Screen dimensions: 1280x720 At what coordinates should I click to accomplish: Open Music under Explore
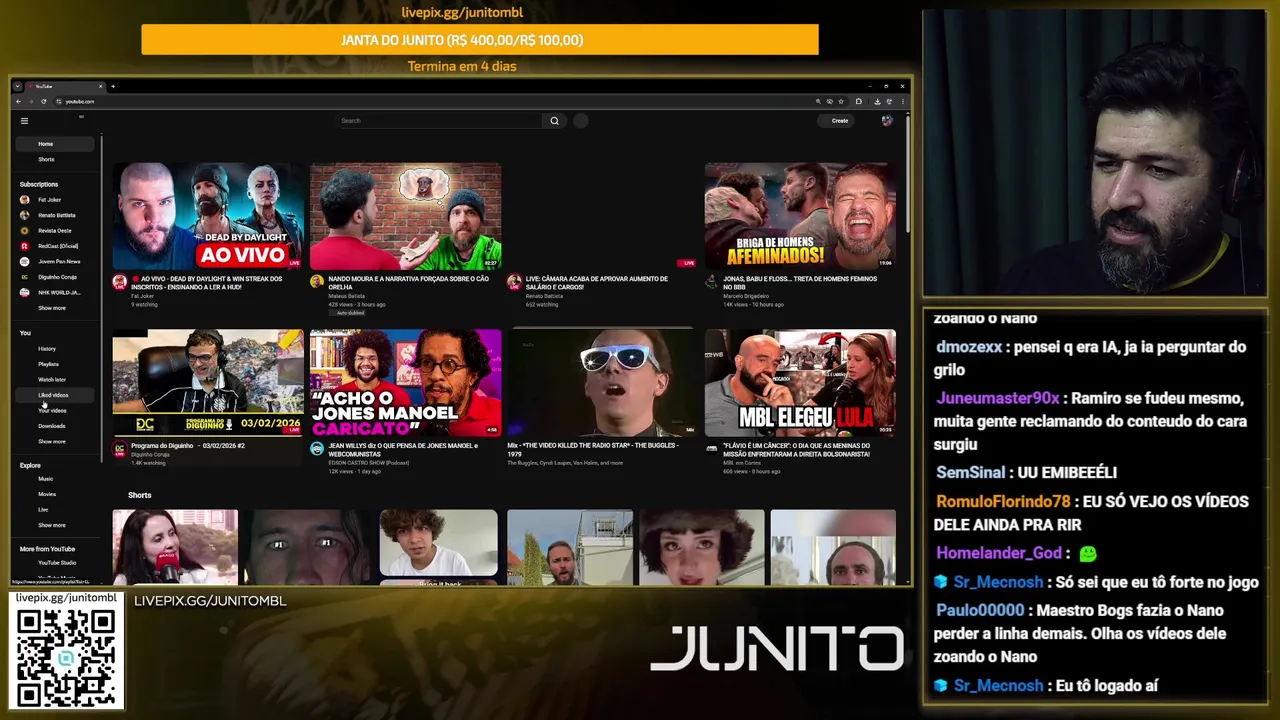click(x=55, y=479)
